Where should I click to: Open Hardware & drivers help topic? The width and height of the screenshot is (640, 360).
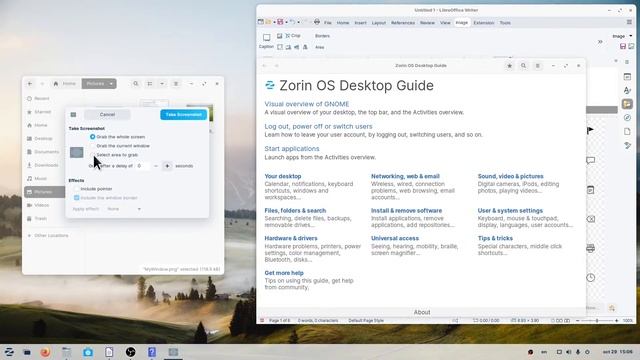[291, 238]
